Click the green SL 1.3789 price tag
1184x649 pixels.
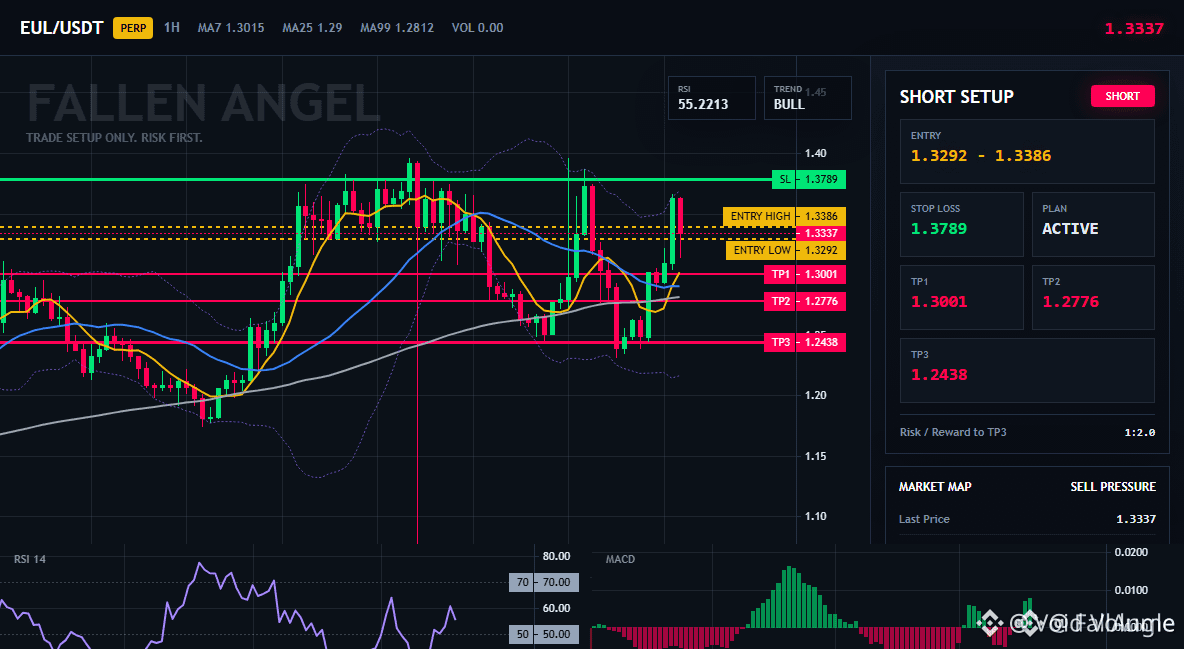(809, 179)
